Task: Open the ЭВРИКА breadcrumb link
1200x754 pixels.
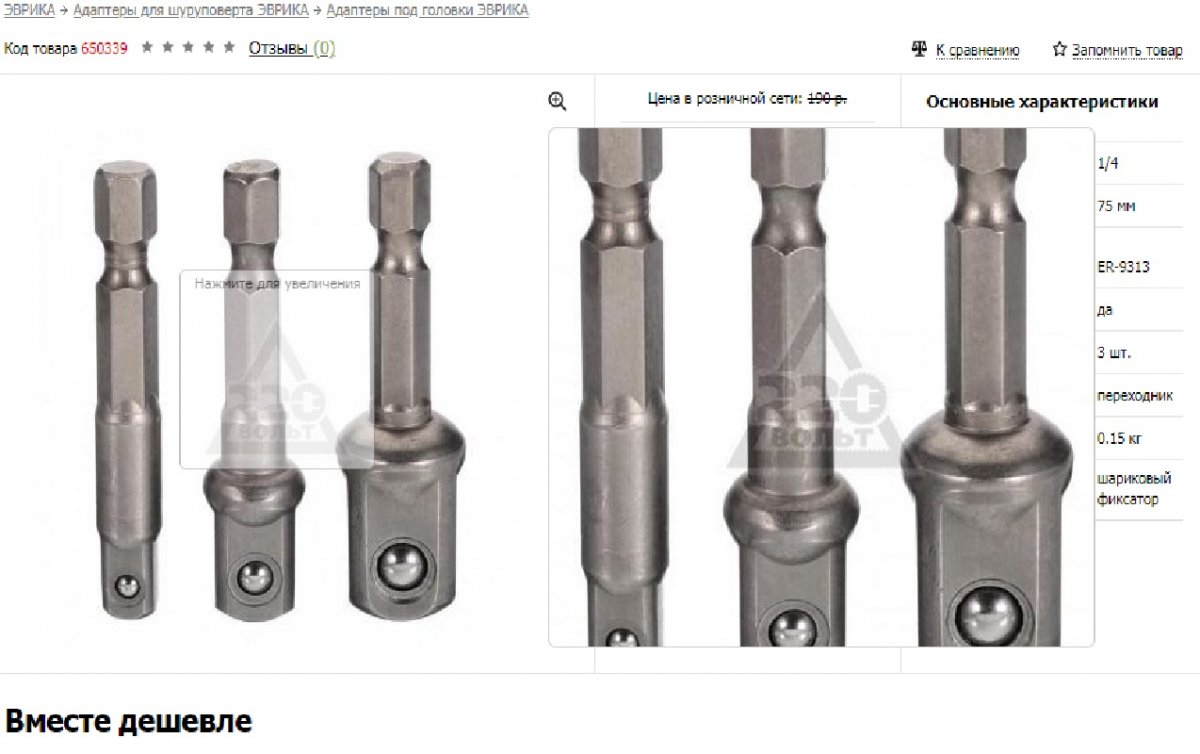Action: (29, 10)
